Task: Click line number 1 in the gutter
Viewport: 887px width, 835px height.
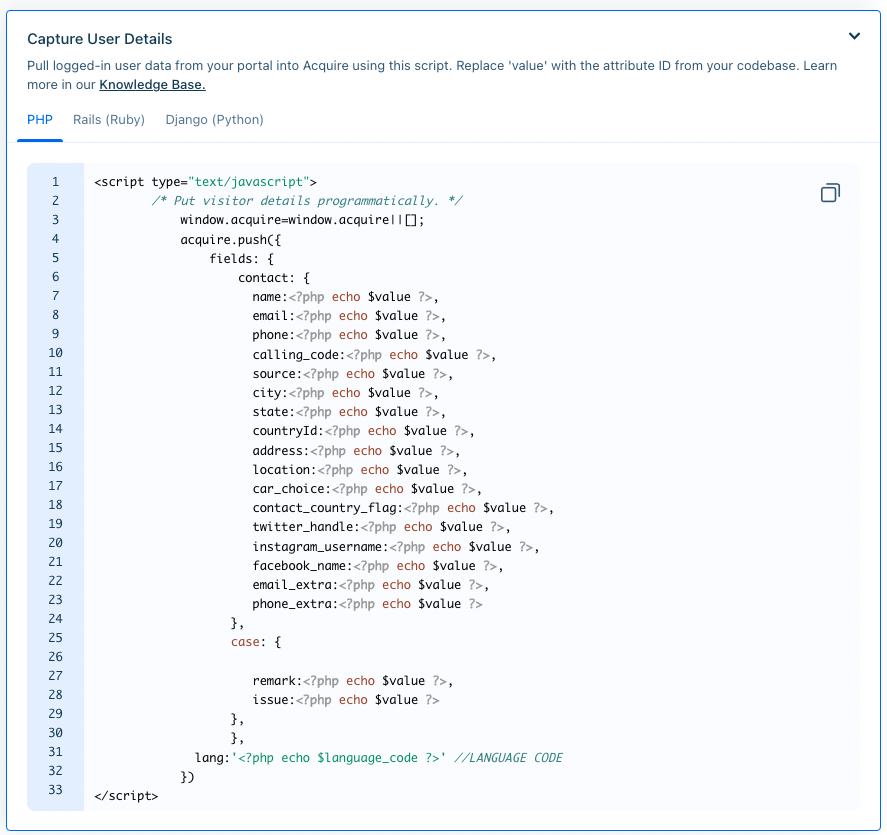Action: (55, 182)
